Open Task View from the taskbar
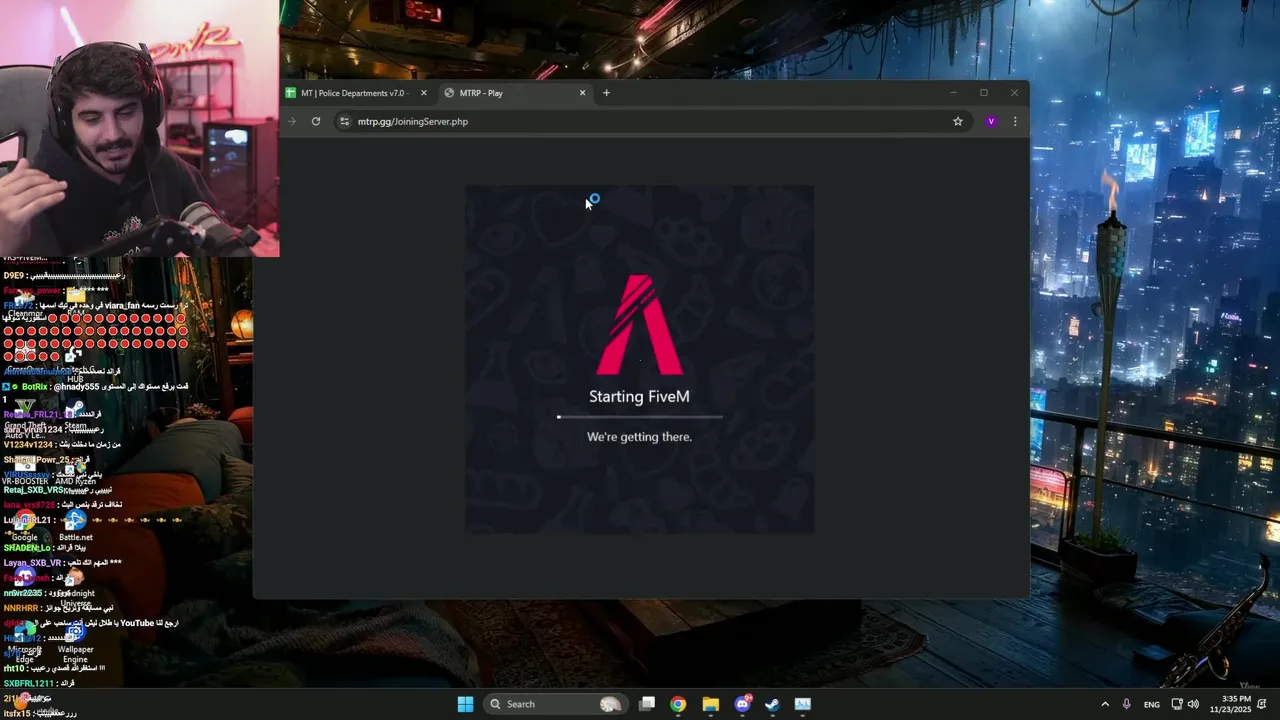The image size is (1280, 720). pos(647,704)
